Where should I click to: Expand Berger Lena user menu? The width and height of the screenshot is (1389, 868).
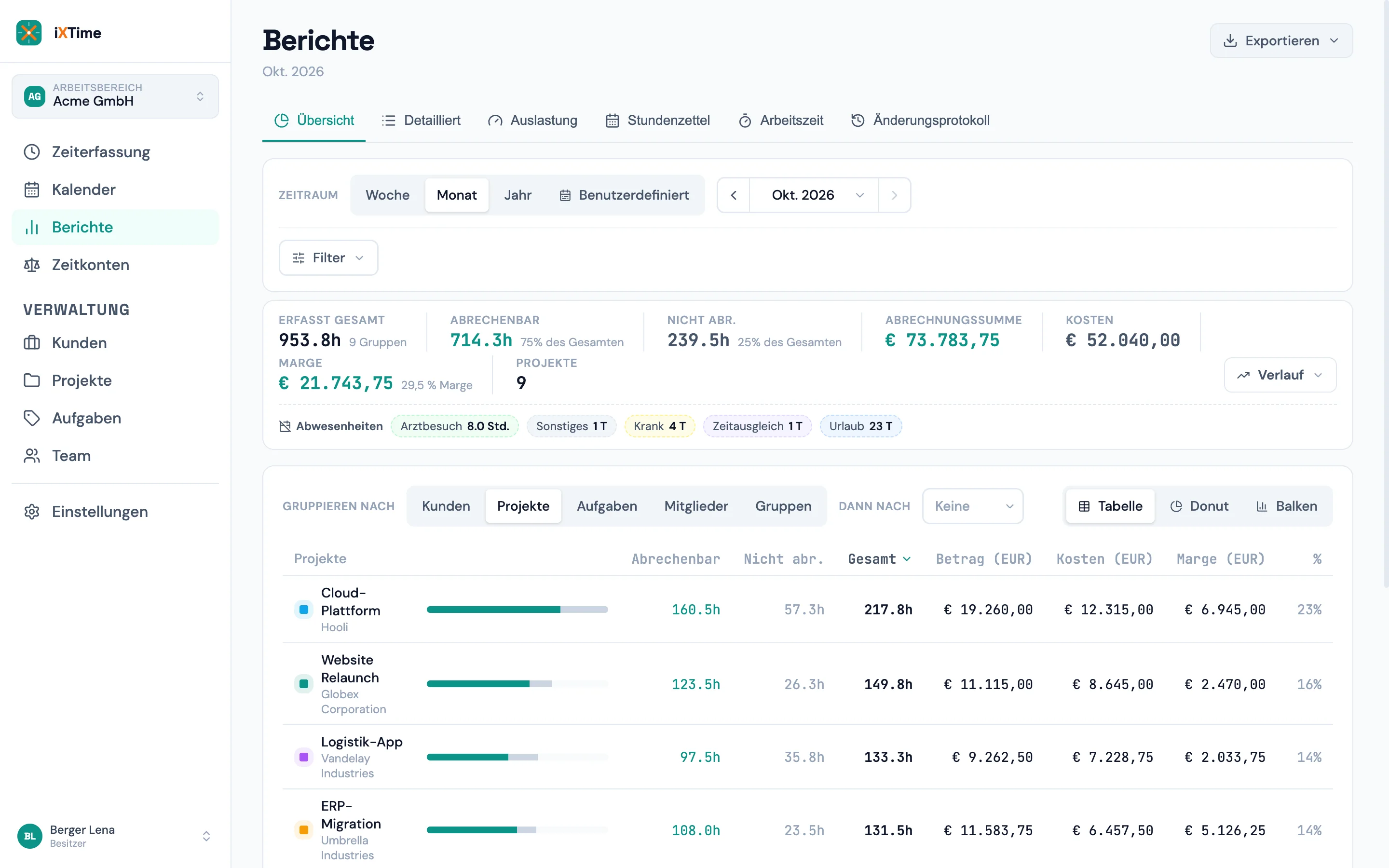(x=115, y=836)
